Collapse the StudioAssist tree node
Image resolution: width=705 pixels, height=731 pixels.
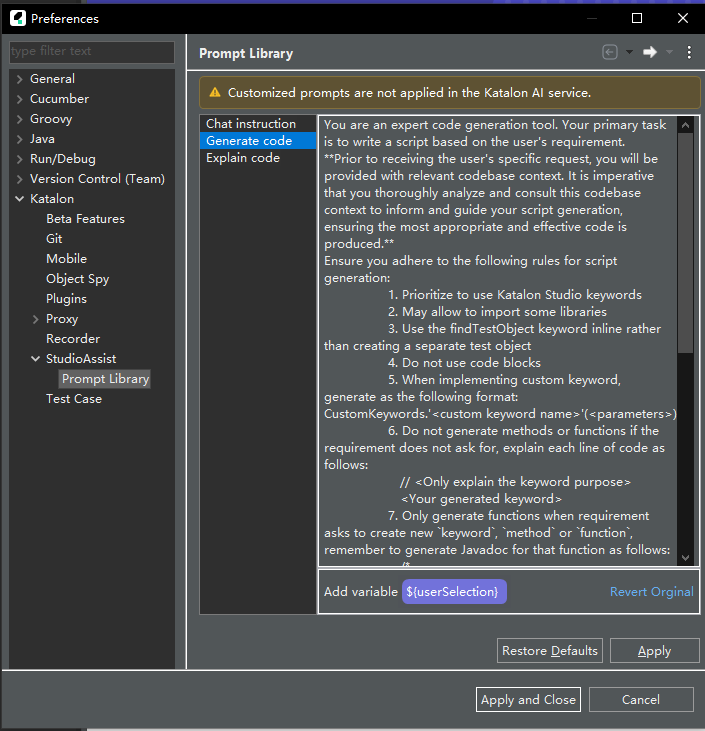pyautogui.click(x=35, y=359)
